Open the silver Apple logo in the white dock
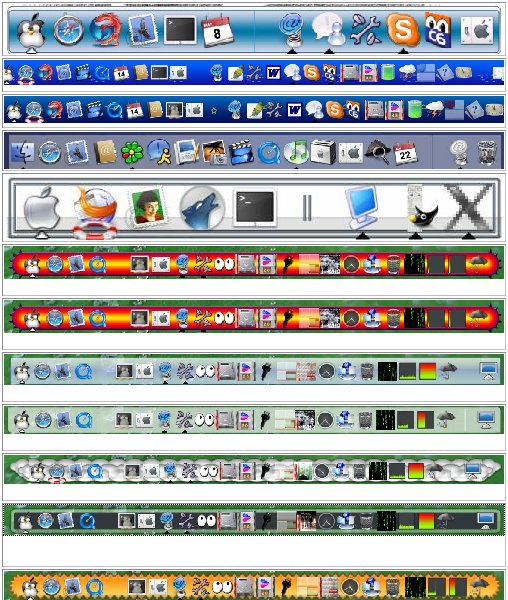Image resolution: width=508 pixels, height=600 pixels. point(41,208)
